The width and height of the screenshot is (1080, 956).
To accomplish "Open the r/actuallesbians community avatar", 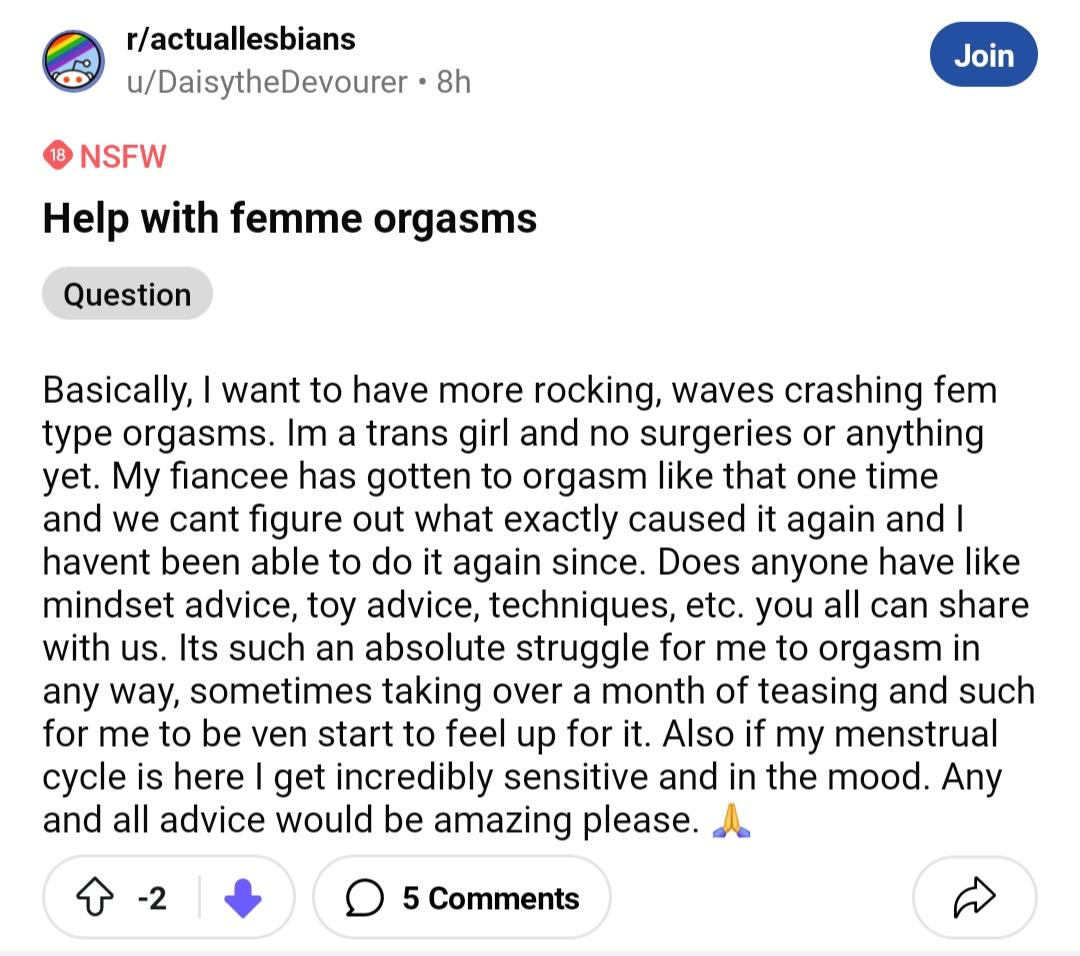I will [x=74, y=61].
